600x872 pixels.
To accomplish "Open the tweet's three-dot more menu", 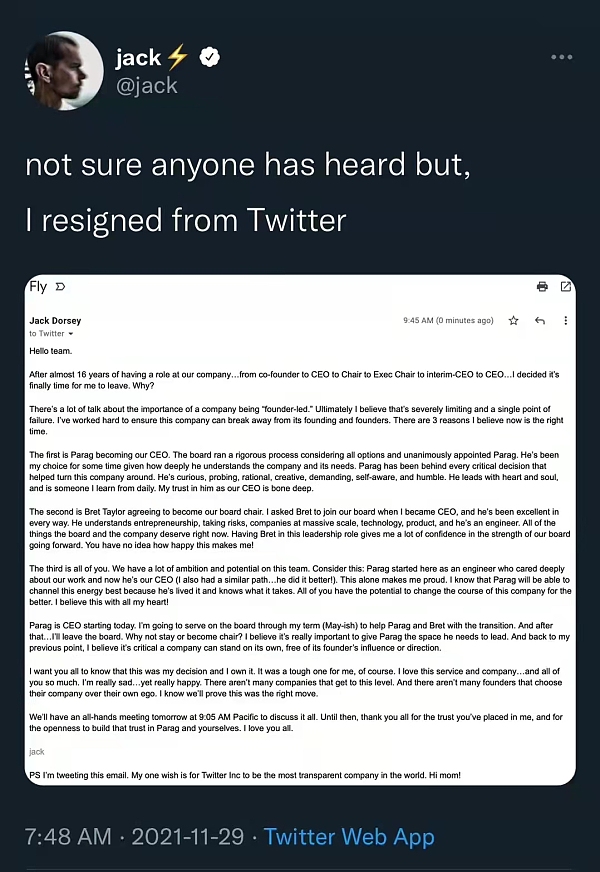I will coord(562,57).
